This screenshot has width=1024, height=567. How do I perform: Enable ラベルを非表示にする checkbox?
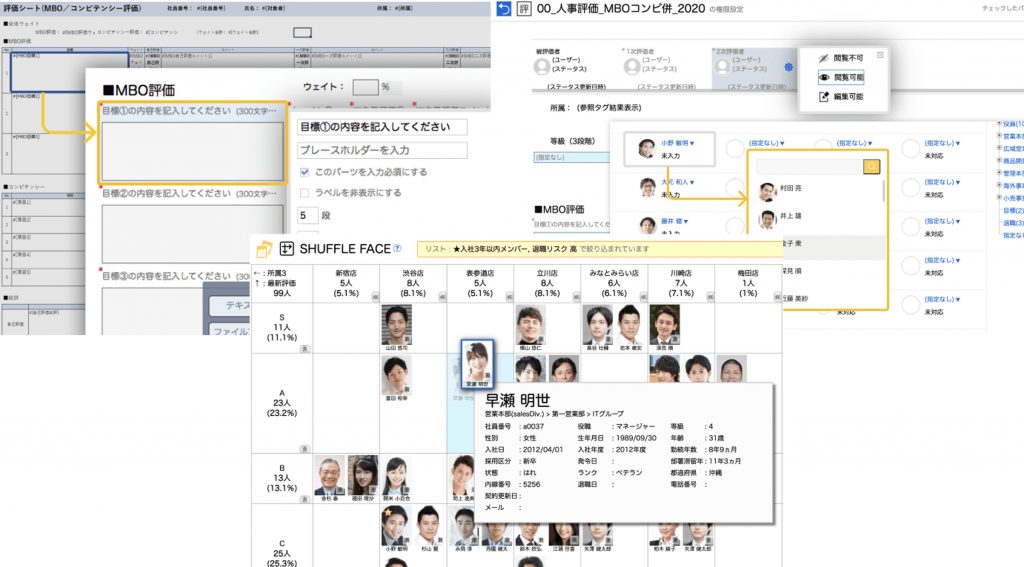pos(306,193)
